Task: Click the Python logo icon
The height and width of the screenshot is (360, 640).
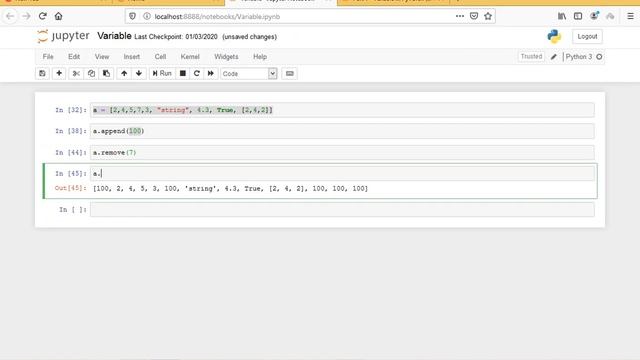Action: (554, 36)
